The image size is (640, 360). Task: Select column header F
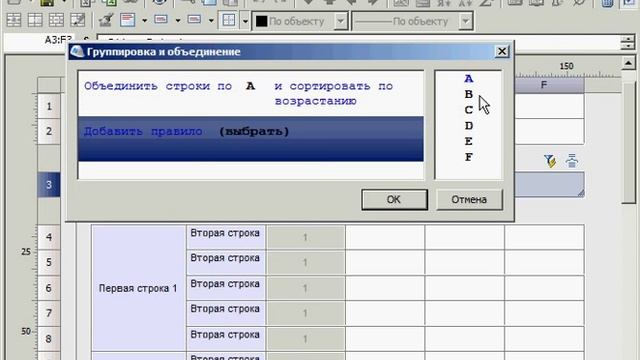544,85
